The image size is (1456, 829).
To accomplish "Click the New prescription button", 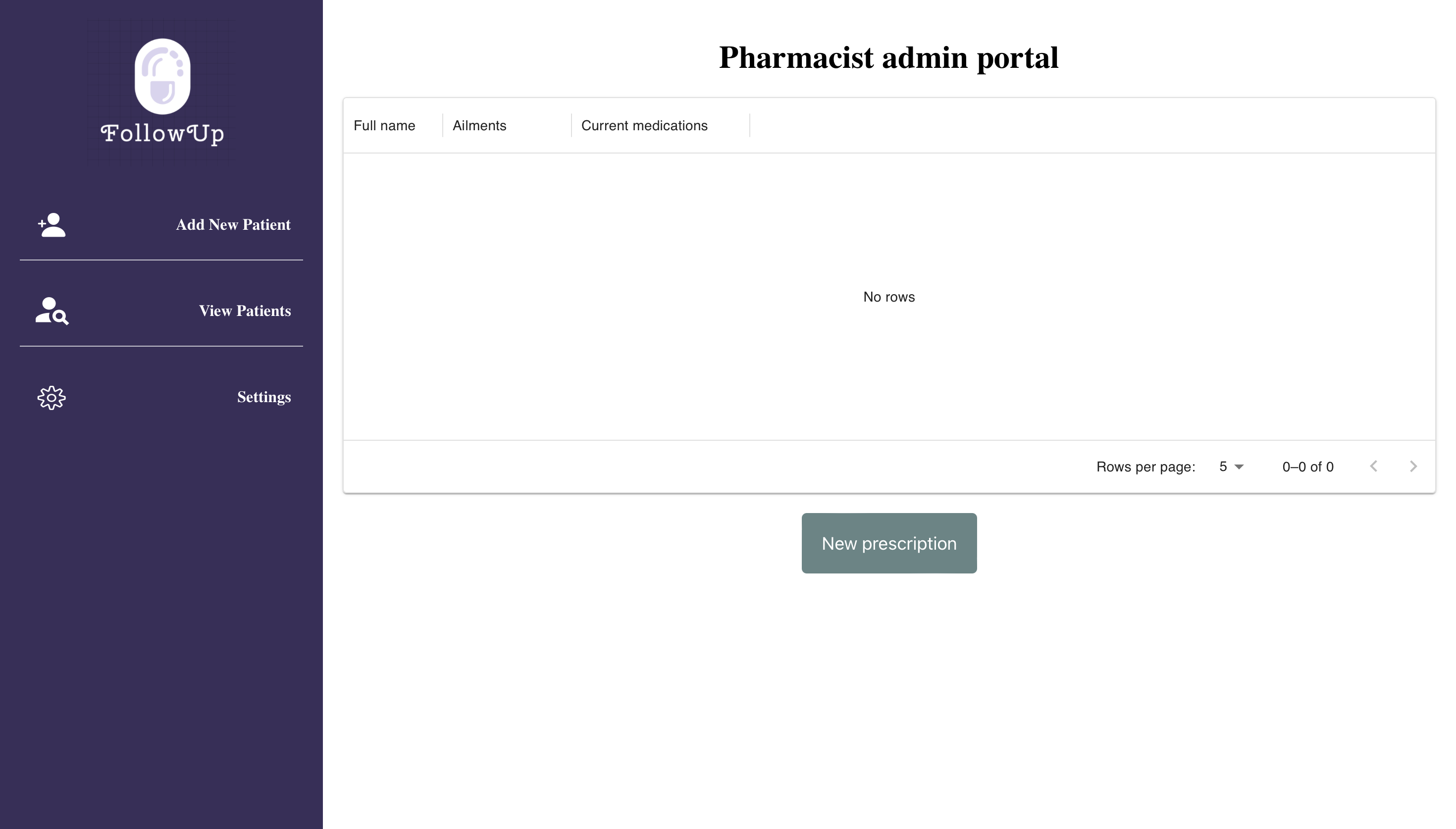I will 888,543.
